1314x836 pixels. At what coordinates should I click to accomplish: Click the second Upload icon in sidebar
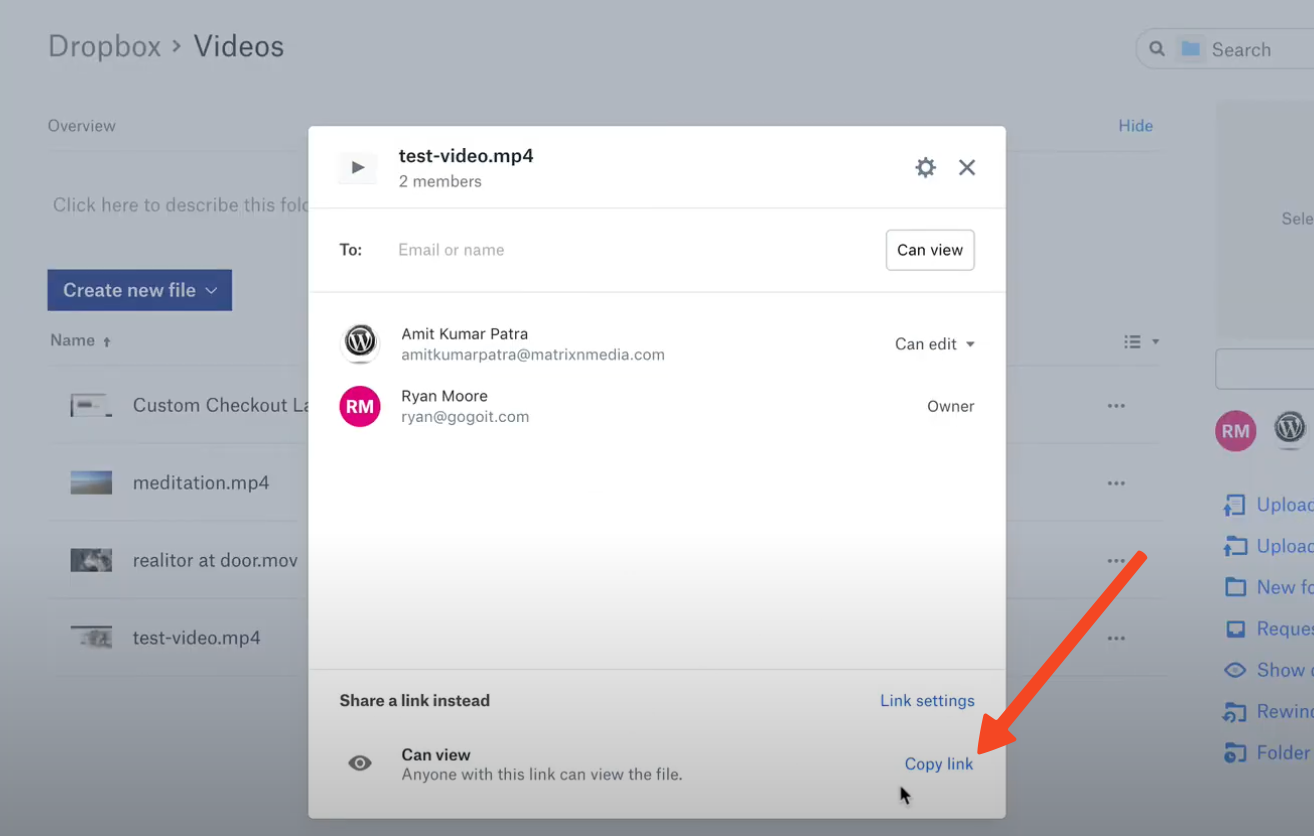pyautogui.click(x=1235, y=546)
